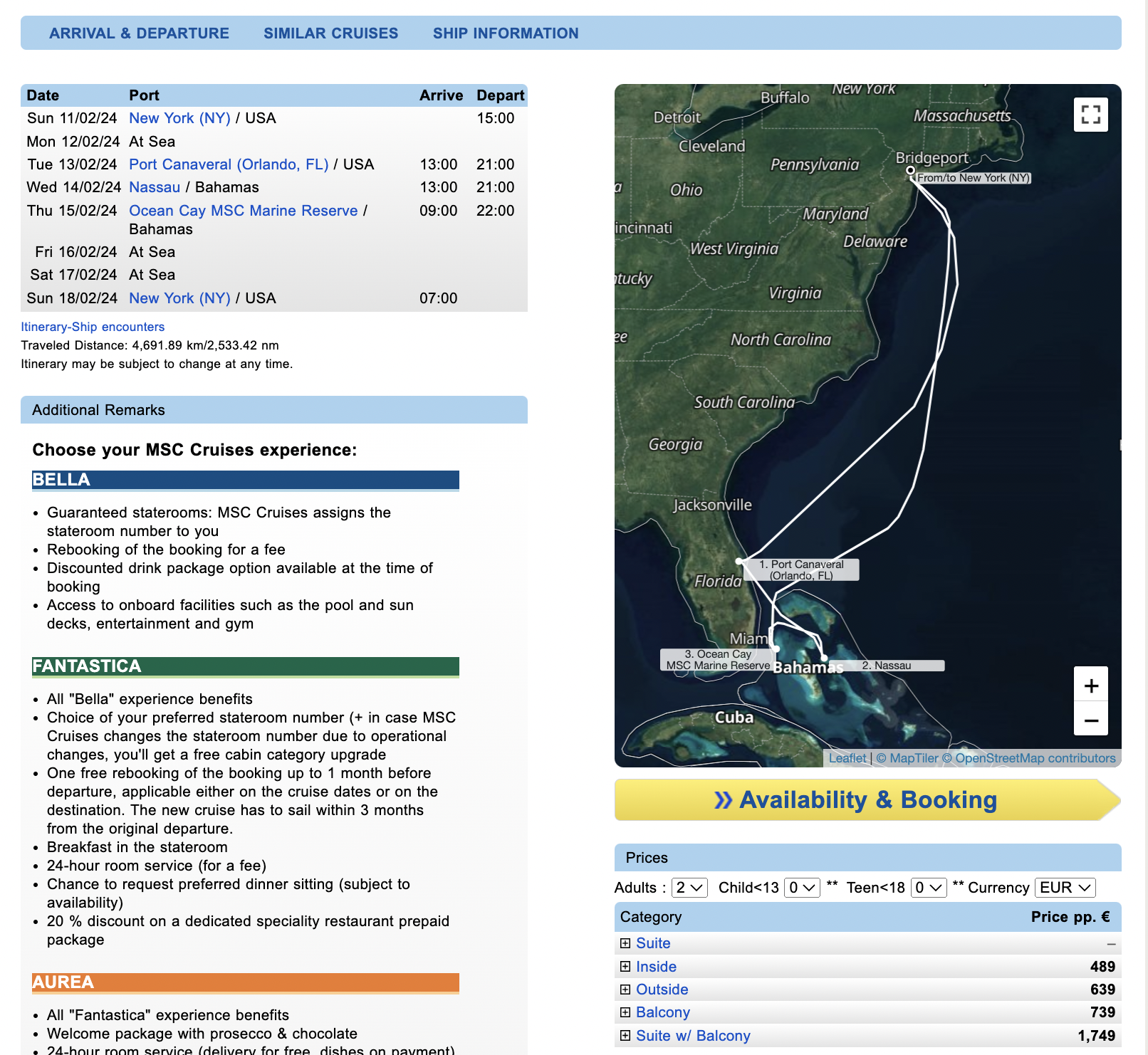Expand the Outside price category

pos(625,990)
